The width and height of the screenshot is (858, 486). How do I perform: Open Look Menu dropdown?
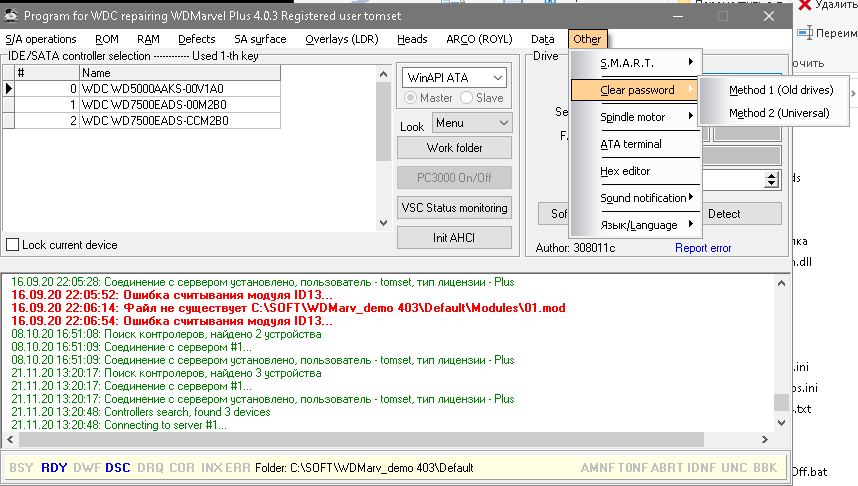(x=472, y=123)
